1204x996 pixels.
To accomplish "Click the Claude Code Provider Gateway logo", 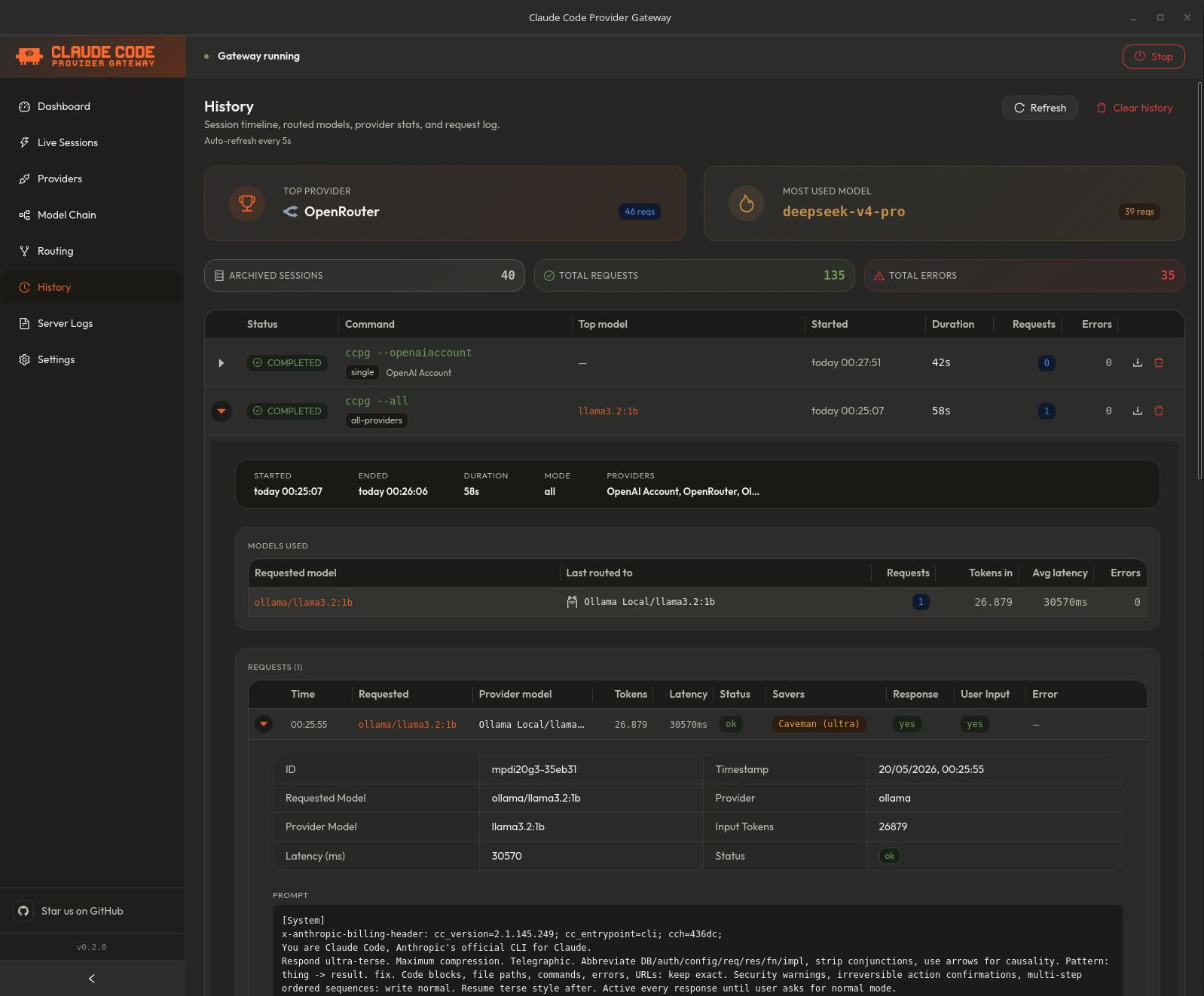I will [x=85, y=56].
